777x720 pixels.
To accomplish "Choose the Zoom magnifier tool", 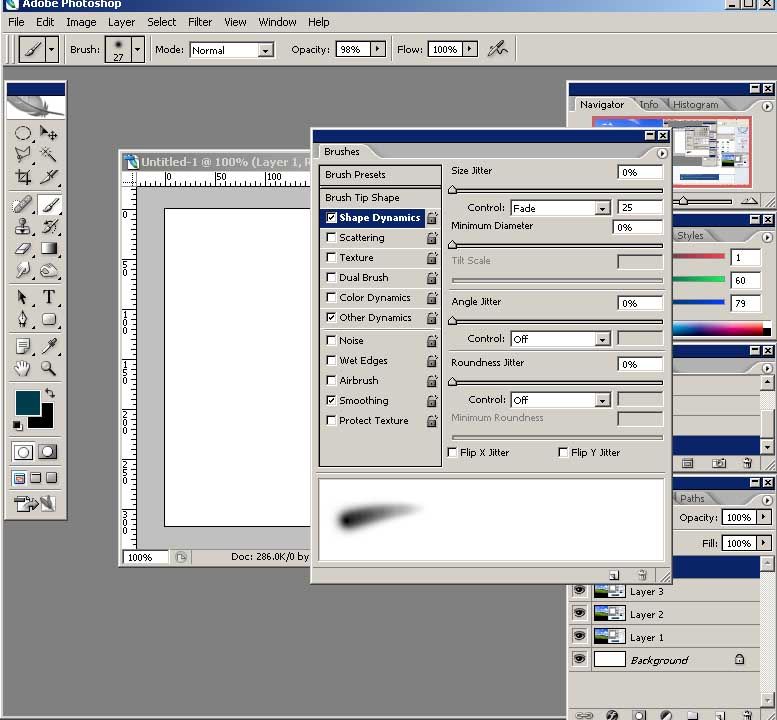I will coord(48,369).
